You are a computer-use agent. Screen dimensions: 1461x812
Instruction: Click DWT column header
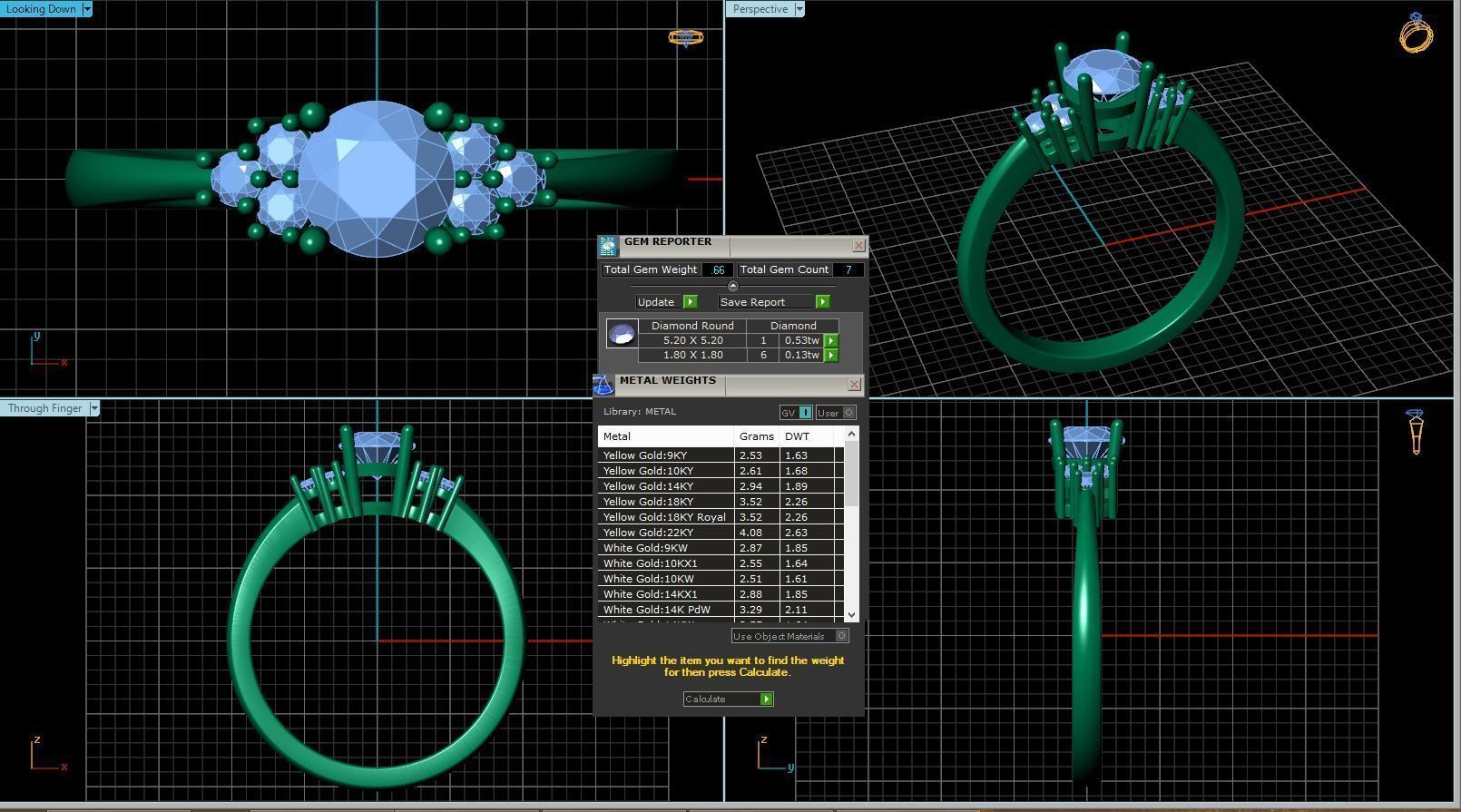[x=807, y=436]
